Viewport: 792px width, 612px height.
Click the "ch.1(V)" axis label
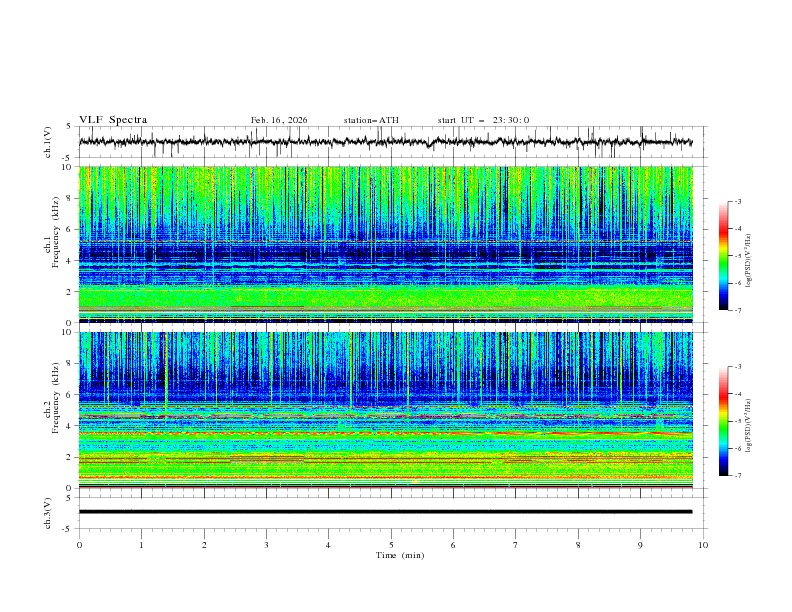point(48,142)
